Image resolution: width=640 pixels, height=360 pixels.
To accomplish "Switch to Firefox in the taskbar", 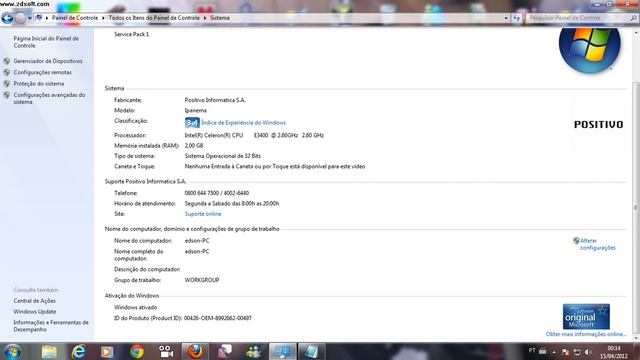I will 195,351.
